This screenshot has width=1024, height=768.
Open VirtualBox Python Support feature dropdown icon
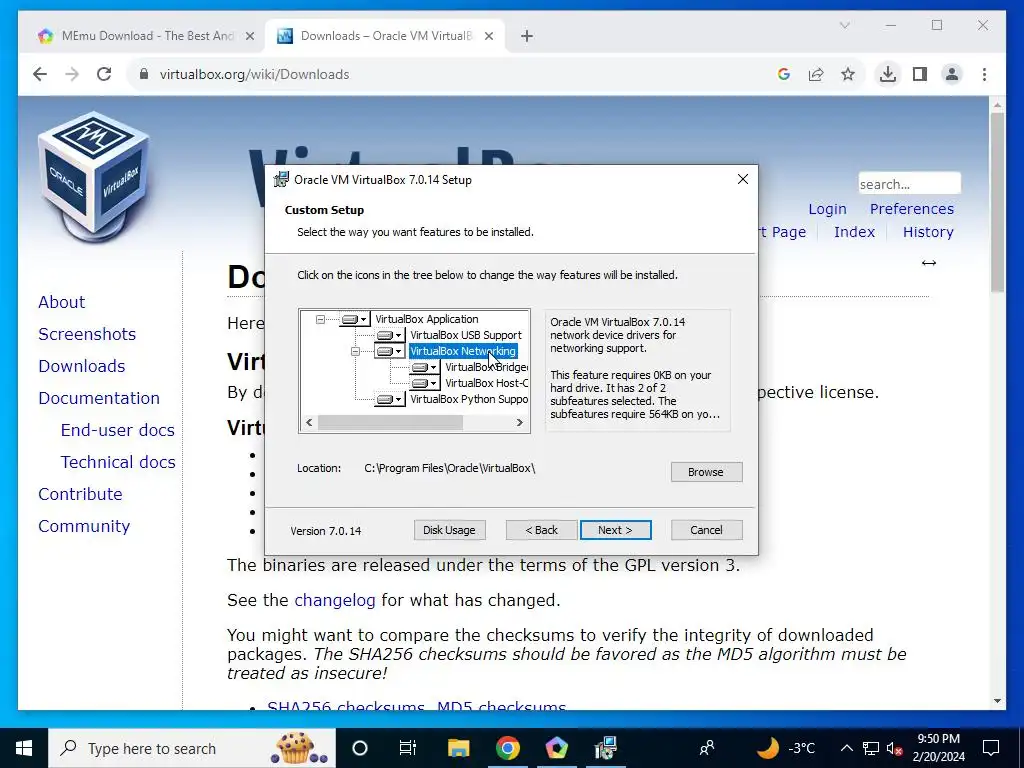(390, 399)
